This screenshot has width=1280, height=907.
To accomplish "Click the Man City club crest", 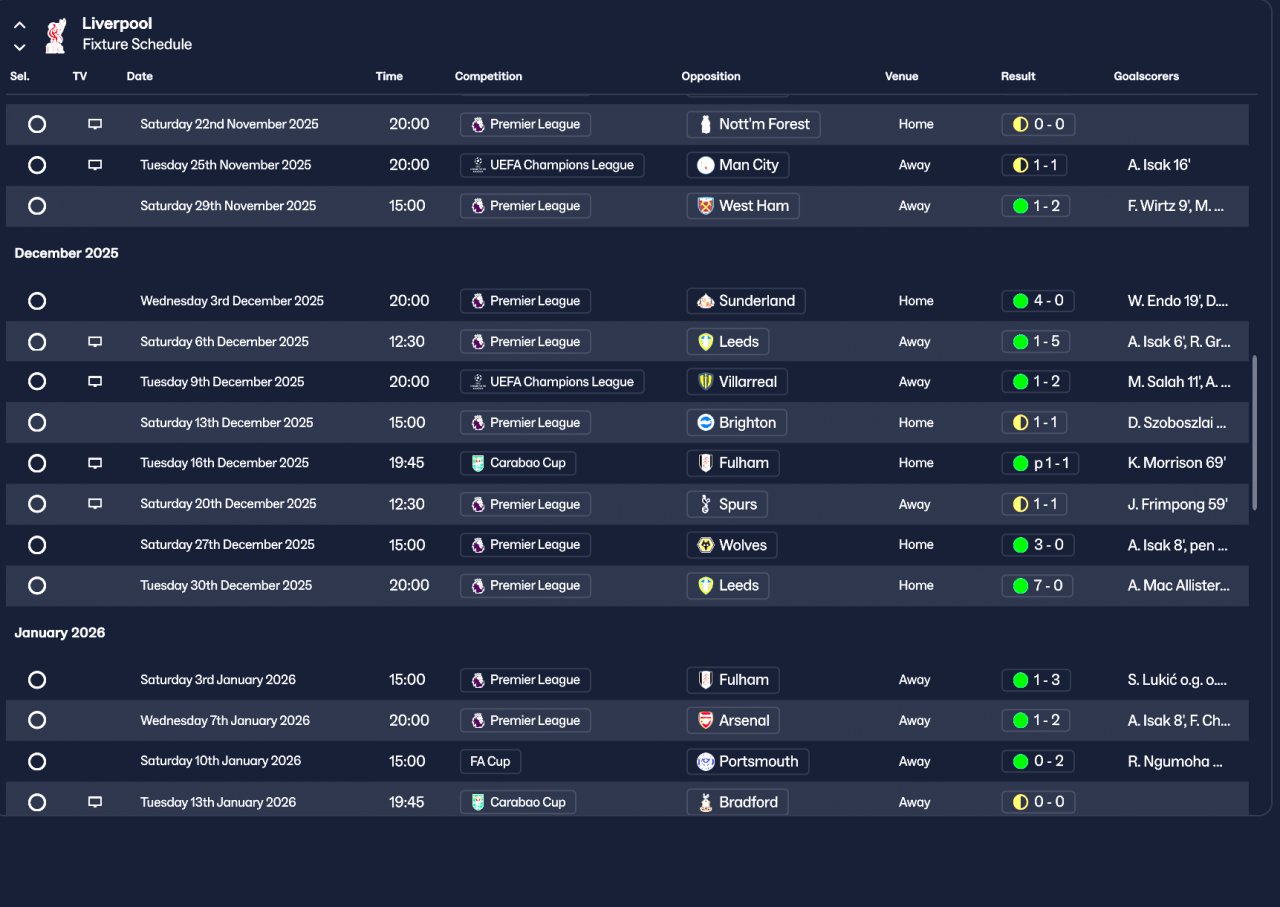I will 706,165.
